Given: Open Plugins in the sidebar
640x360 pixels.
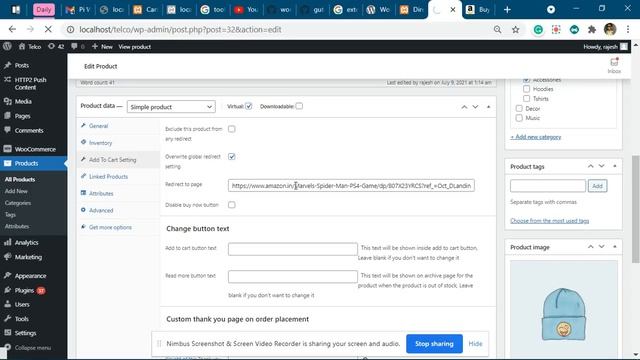Looking at the screenshot, I should (x=24, y=290).
